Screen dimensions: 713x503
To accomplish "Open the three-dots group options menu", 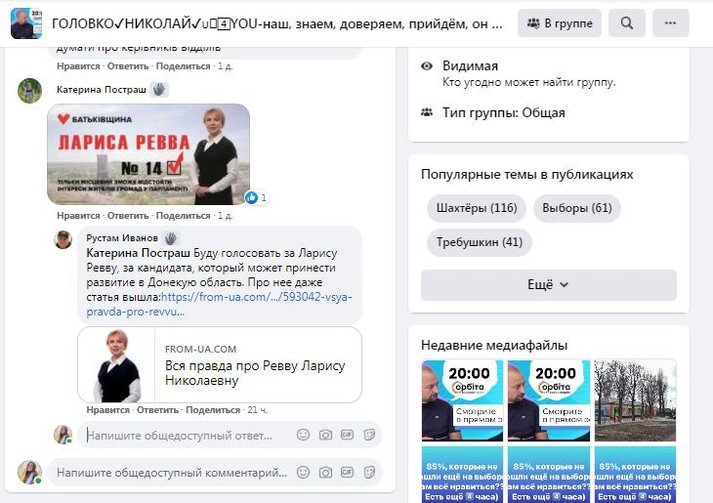I will 670,23.
